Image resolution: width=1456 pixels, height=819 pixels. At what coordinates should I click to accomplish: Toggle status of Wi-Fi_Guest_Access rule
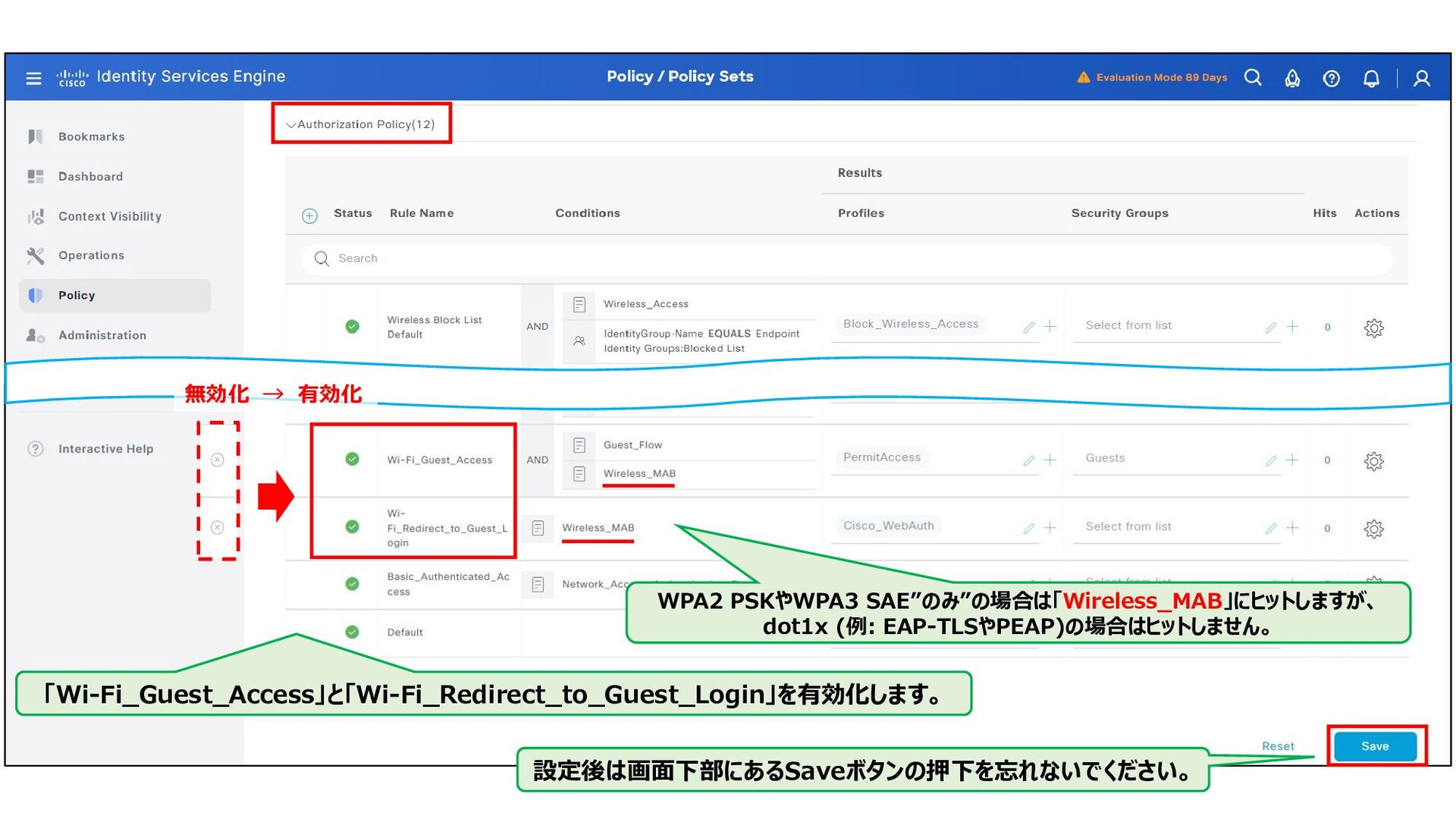click(352, 459)
